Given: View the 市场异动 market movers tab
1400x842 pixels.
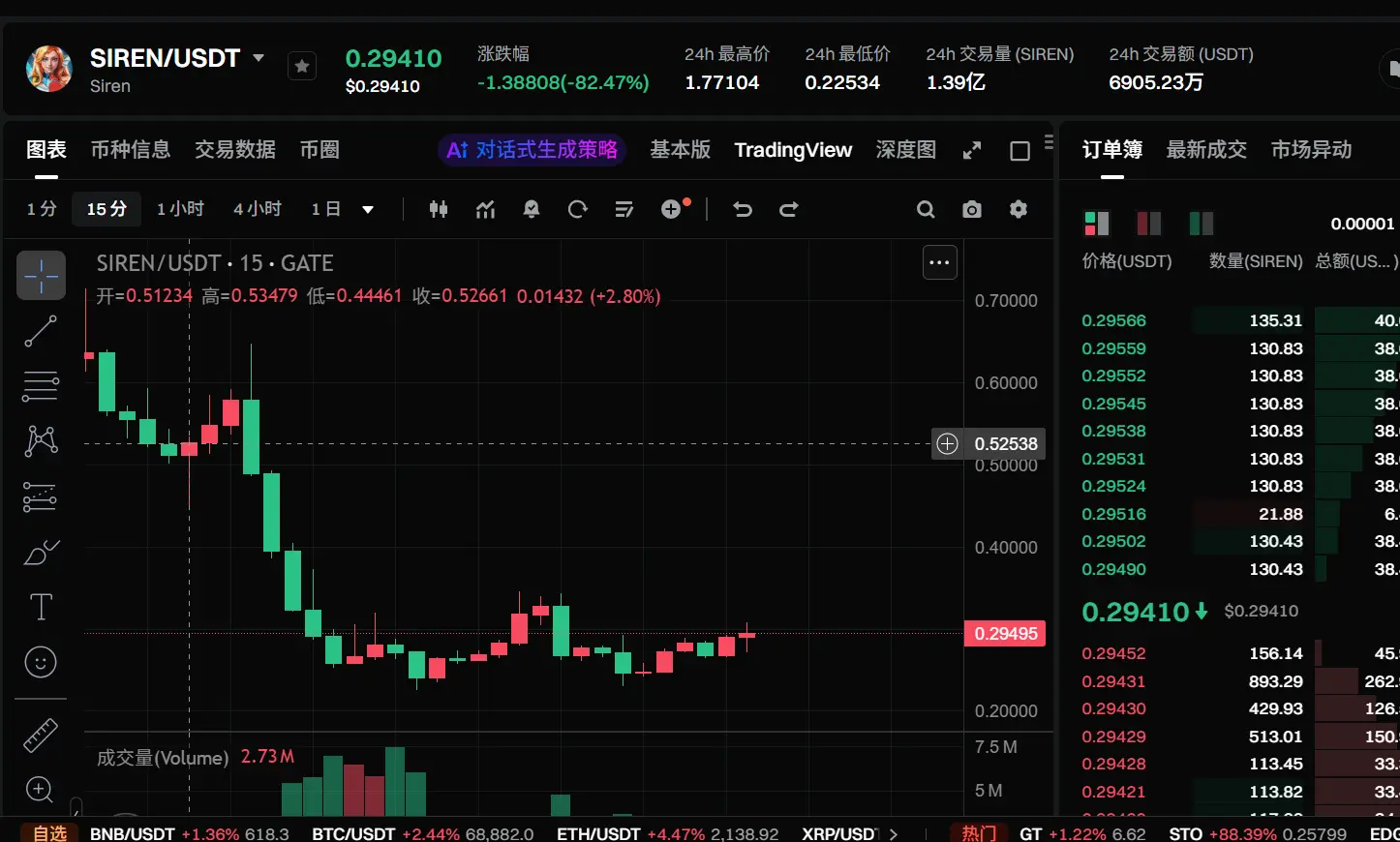Looking at the screenshot, I should 1311,150.
